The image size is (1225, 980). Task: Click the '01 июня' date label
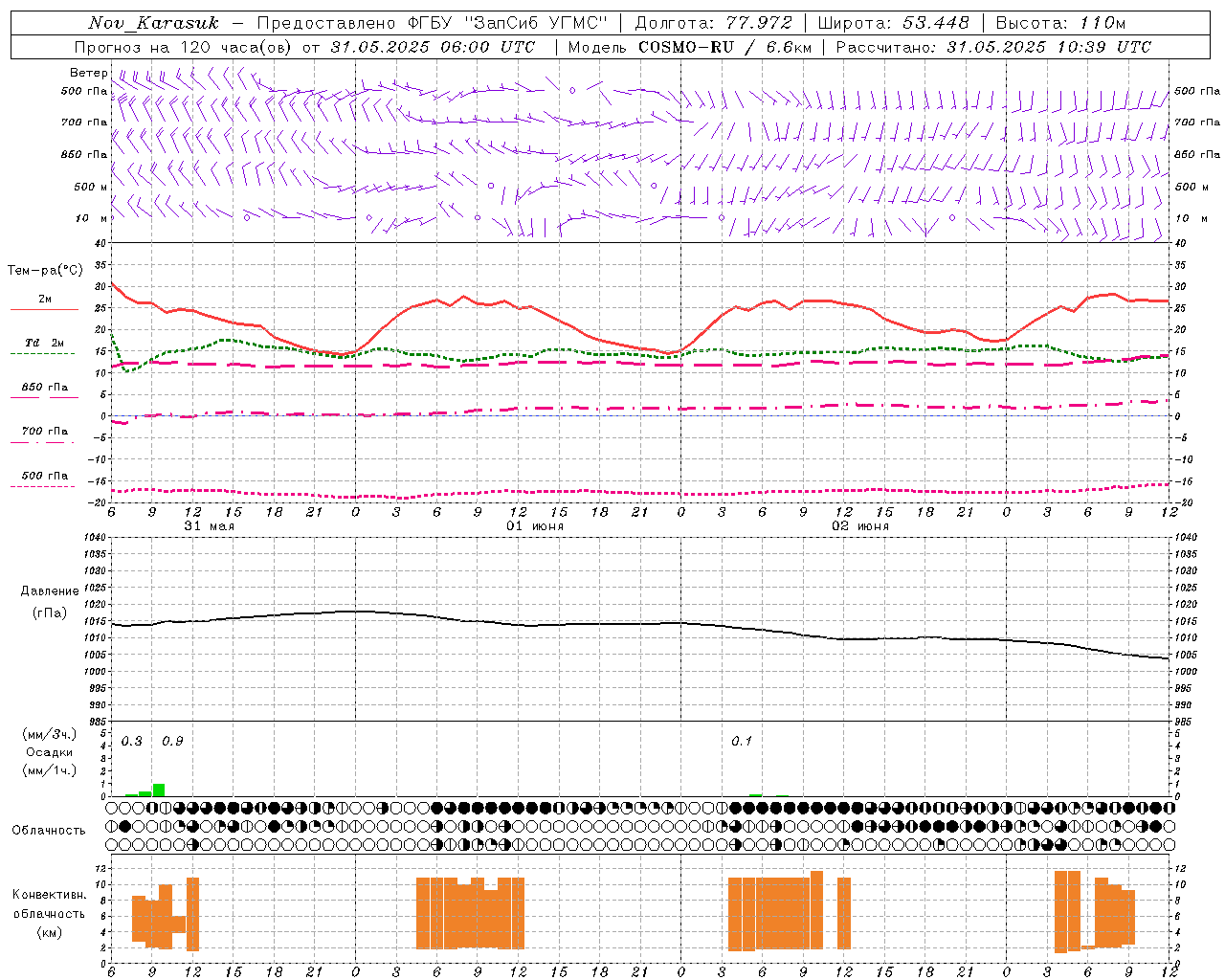tap(535, 526)
